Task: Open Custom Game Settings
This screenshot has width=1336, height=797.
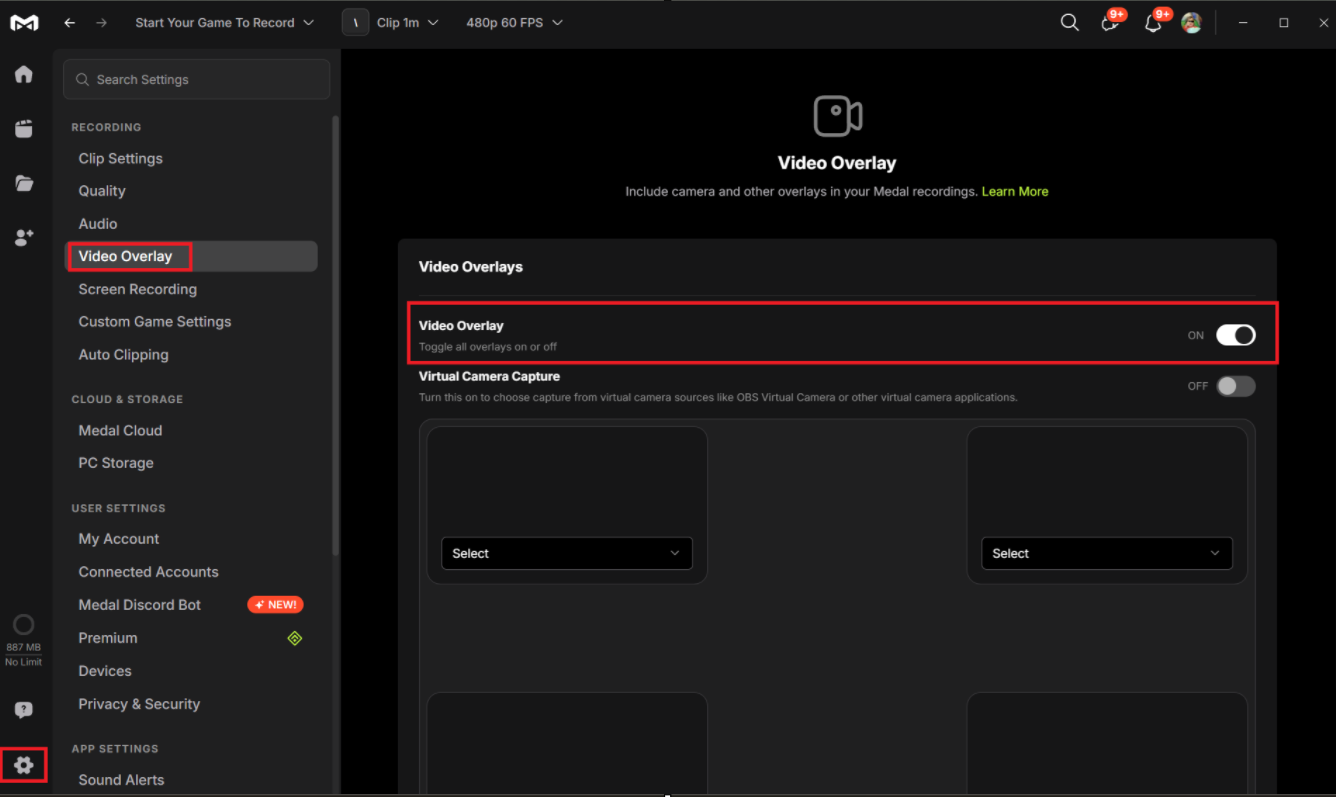Action: tap(191, 322)
